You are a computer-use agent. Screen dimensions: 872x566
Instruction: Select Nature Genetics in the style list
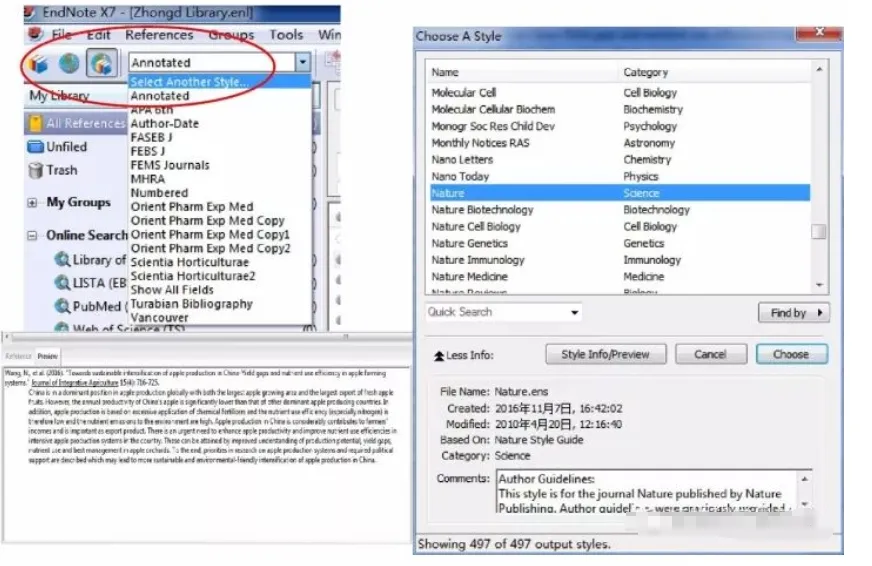[469, 243]
